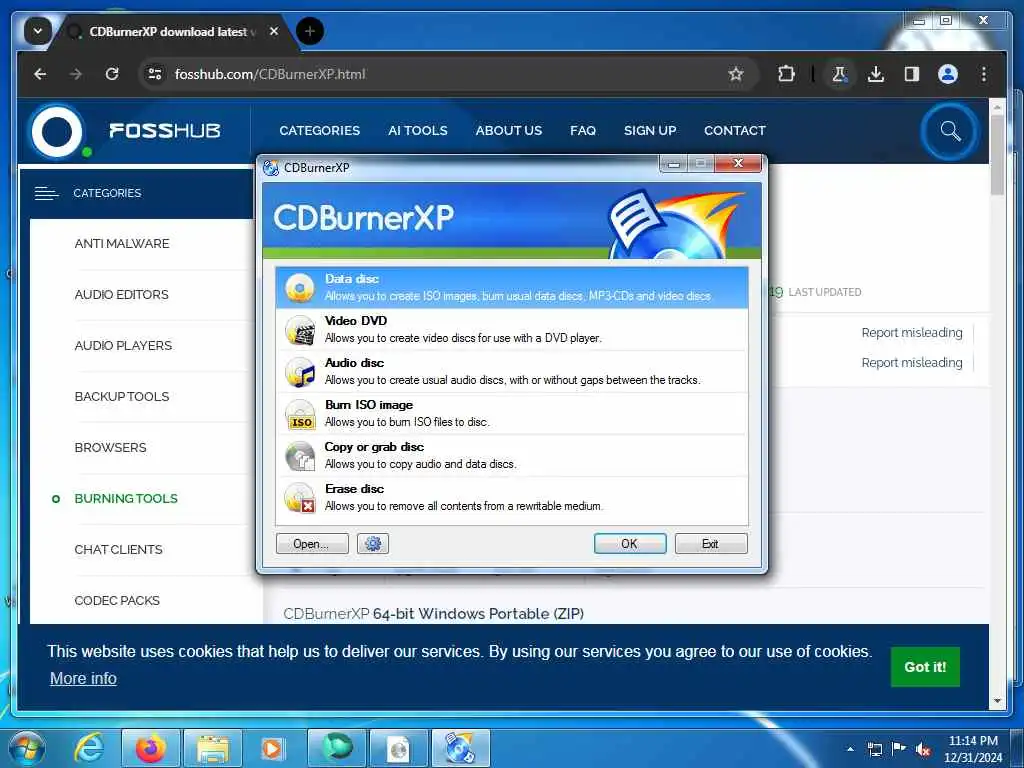This screenshot has width=1024, height=768.
Task: Click the page vertical scrollbar thumb
Action: click(997, 154)
